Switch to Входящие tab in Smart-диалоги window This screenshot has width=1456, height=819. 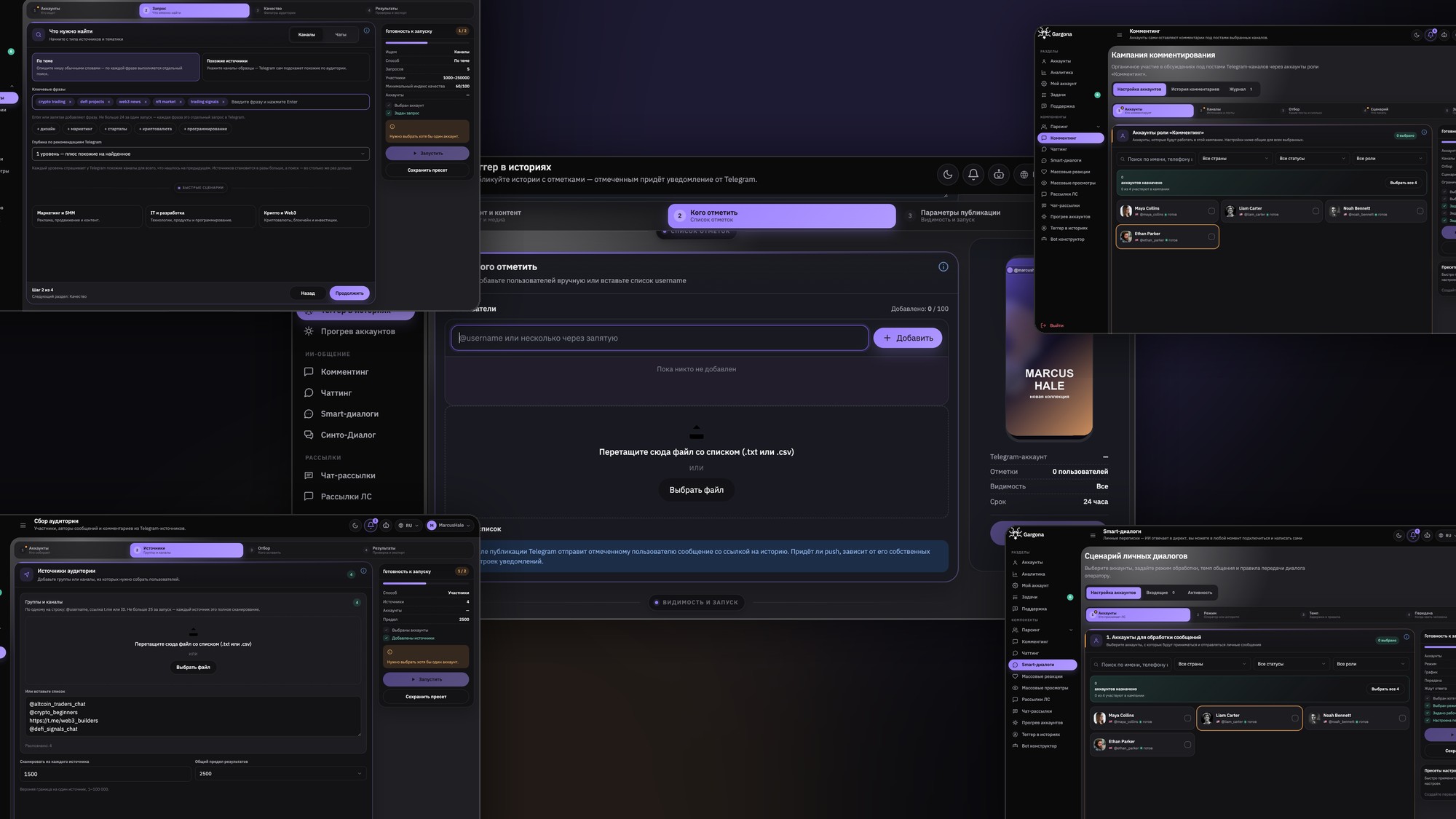(1160, 593)
